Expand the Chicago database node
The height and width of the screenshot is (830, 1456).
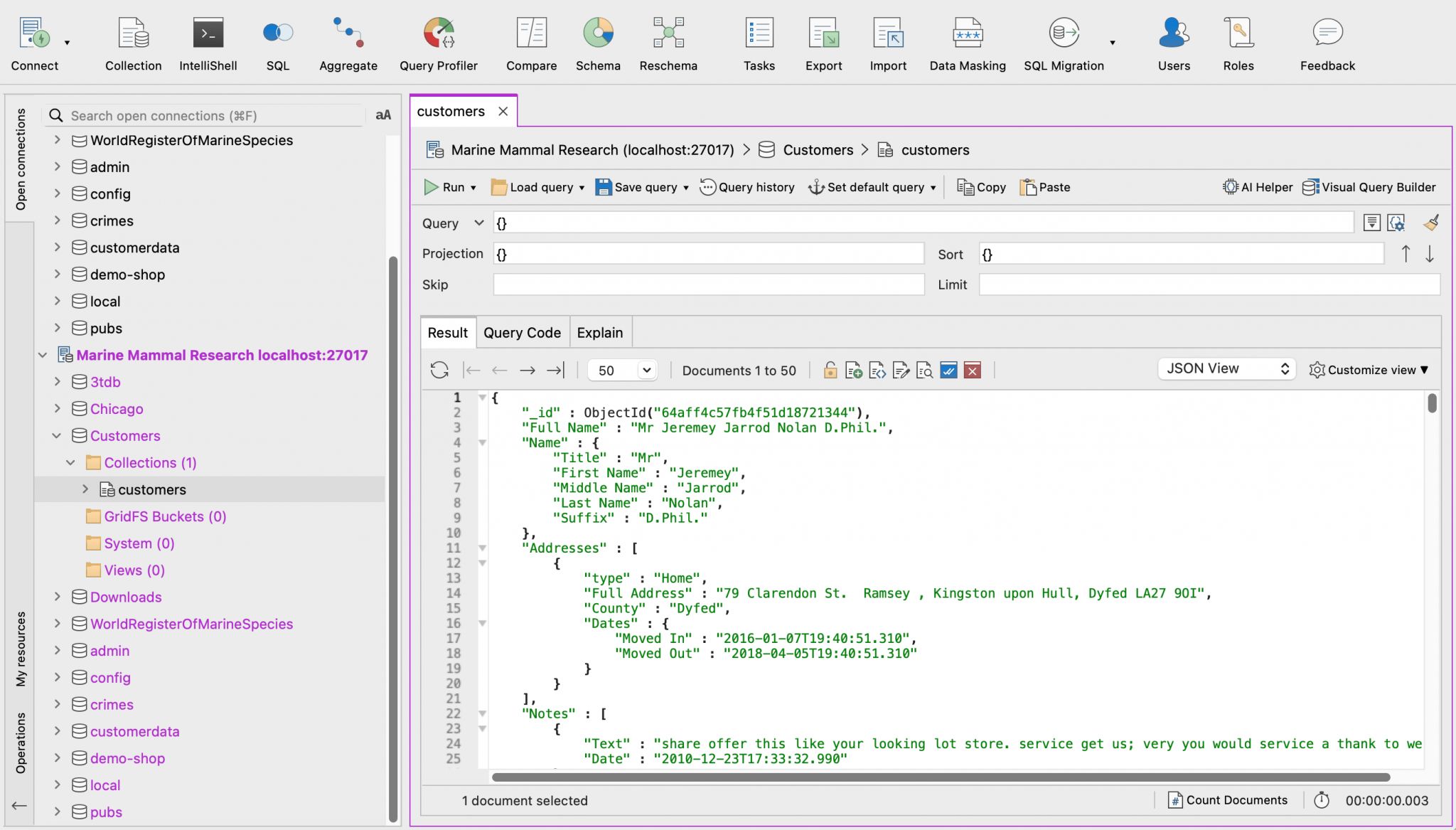pos(58,409)
